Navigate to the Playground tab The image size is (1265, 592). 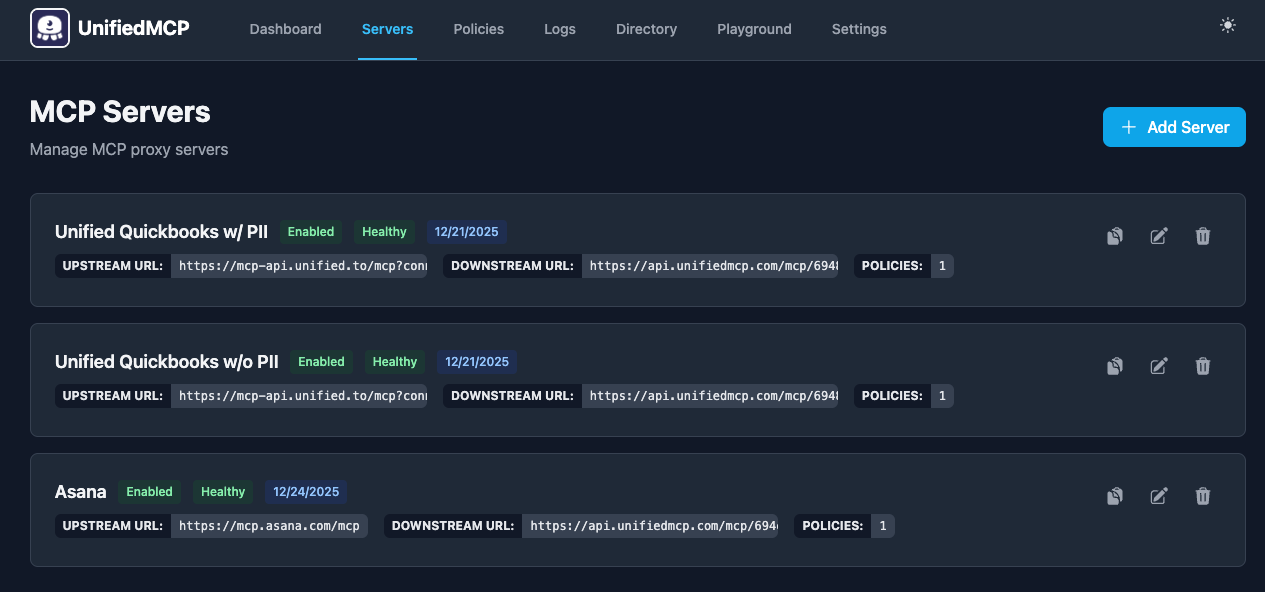tap(754, 29)
